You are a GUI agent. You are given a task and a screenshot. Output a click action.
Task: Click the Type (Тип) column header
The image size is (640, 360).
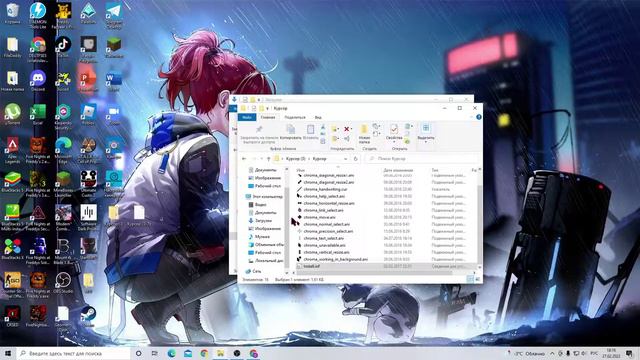pos(435,170)
